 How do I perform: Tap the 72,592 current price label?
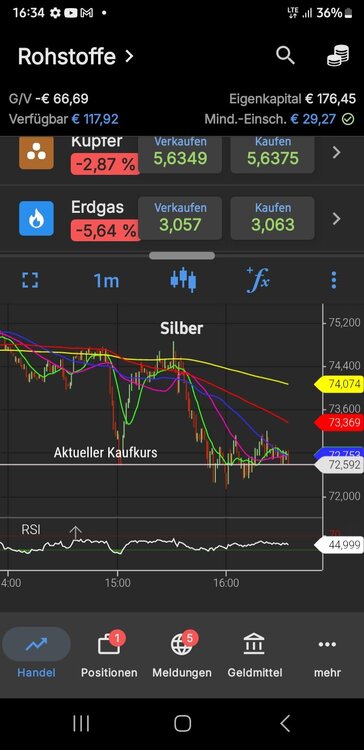click(x=339, y=464)
